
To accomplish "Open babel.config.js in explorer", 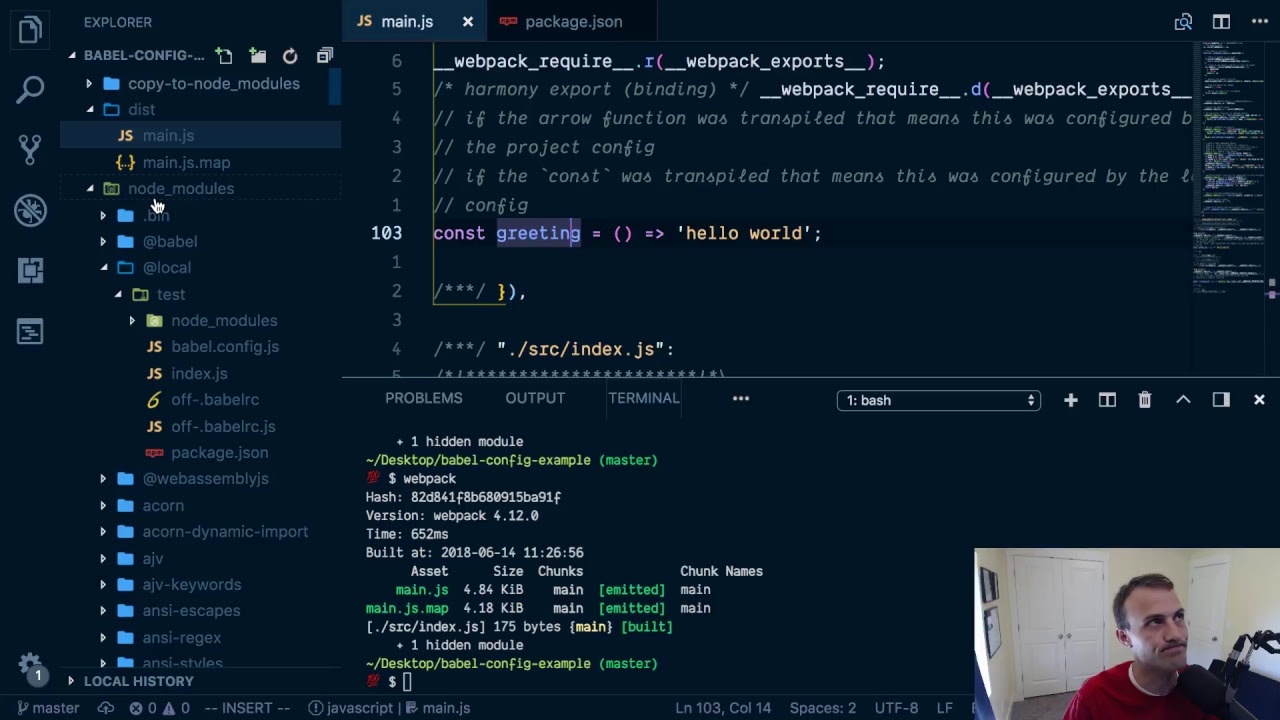I will (200, 346).
